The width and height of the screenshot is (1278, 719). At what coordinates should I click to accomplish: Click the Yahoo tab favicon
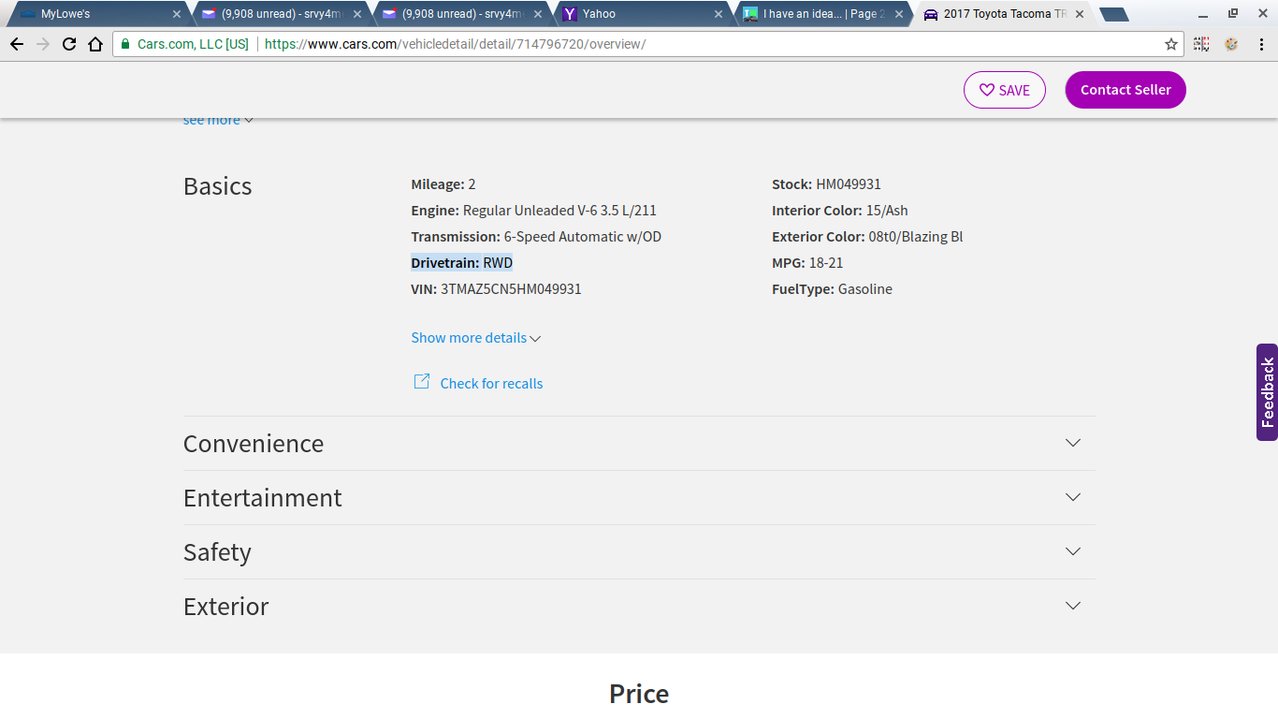coord(570,14)
